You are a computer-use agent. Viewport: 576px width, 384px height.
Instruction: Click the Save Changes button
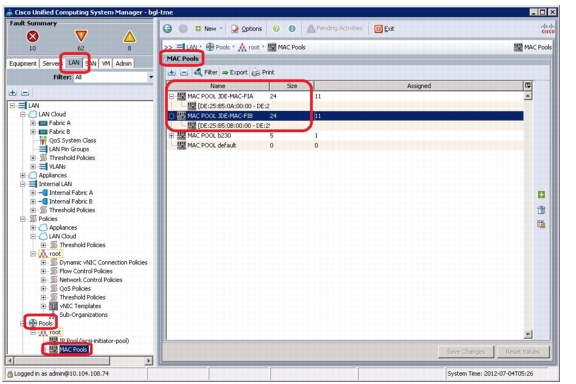[x=466, y=352]
